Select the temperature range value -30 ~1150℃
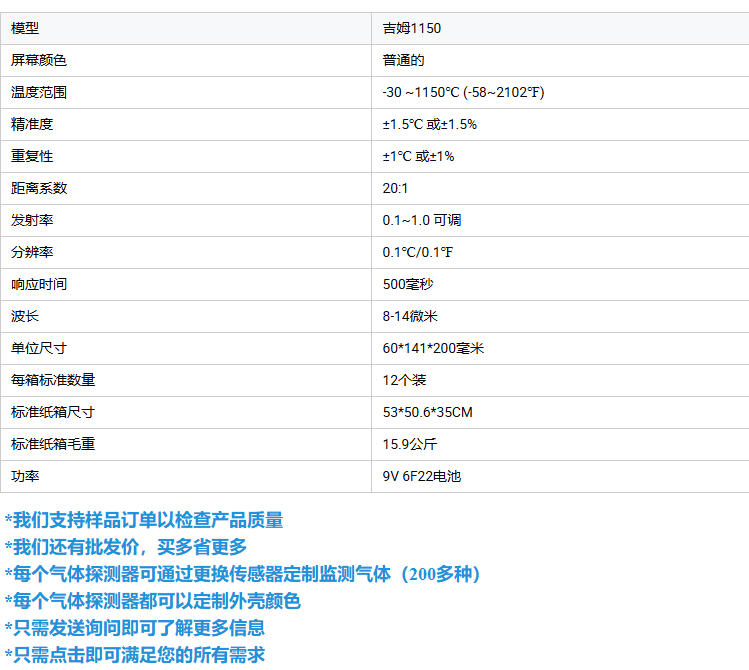Image resolution: width=749 pixels, height=670 pixels. [x=463, y=92]
